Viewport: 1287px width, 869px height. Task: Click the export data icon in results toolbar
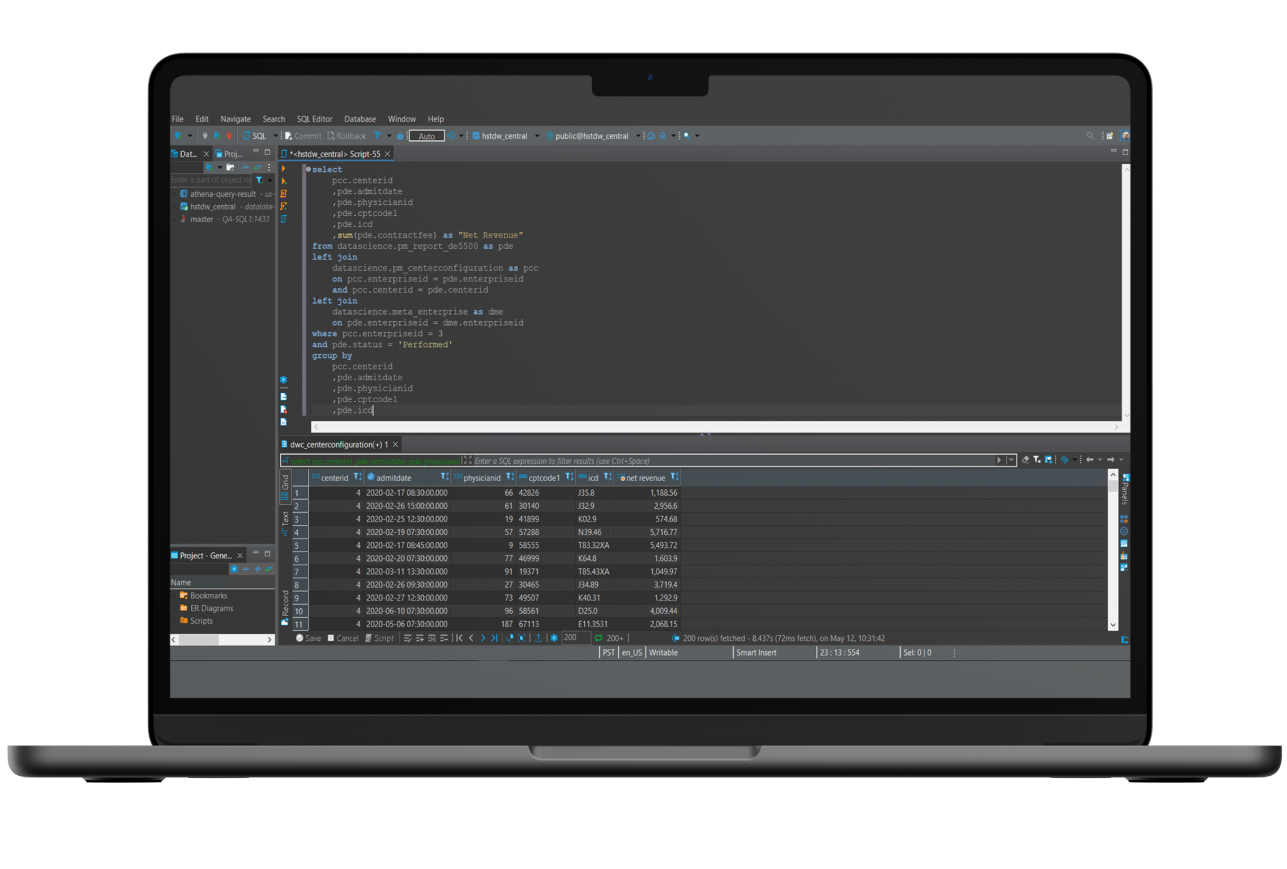pyautogui.click(x=539, y=637)
